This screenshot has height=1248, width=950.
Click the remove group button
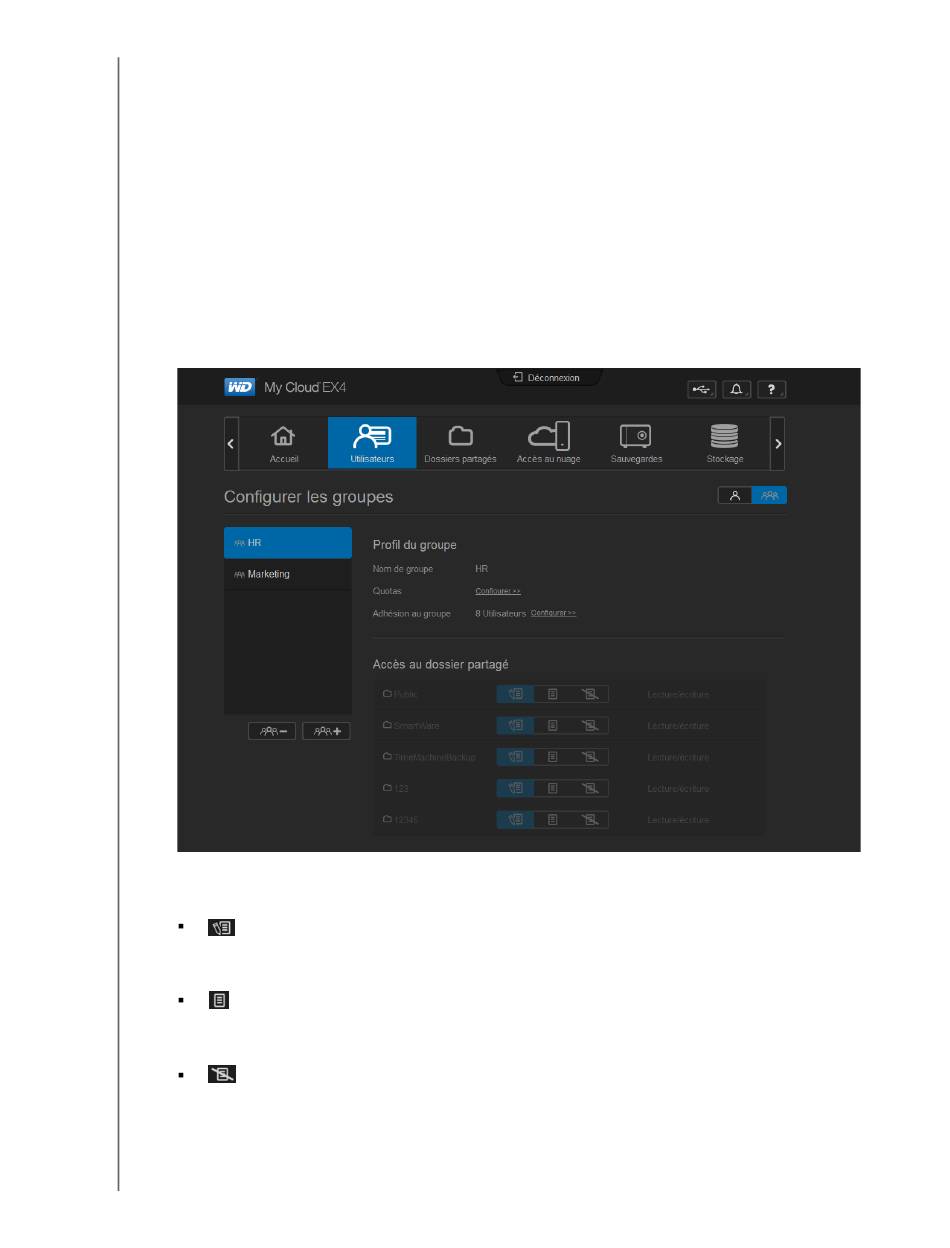tap(272, 731)
